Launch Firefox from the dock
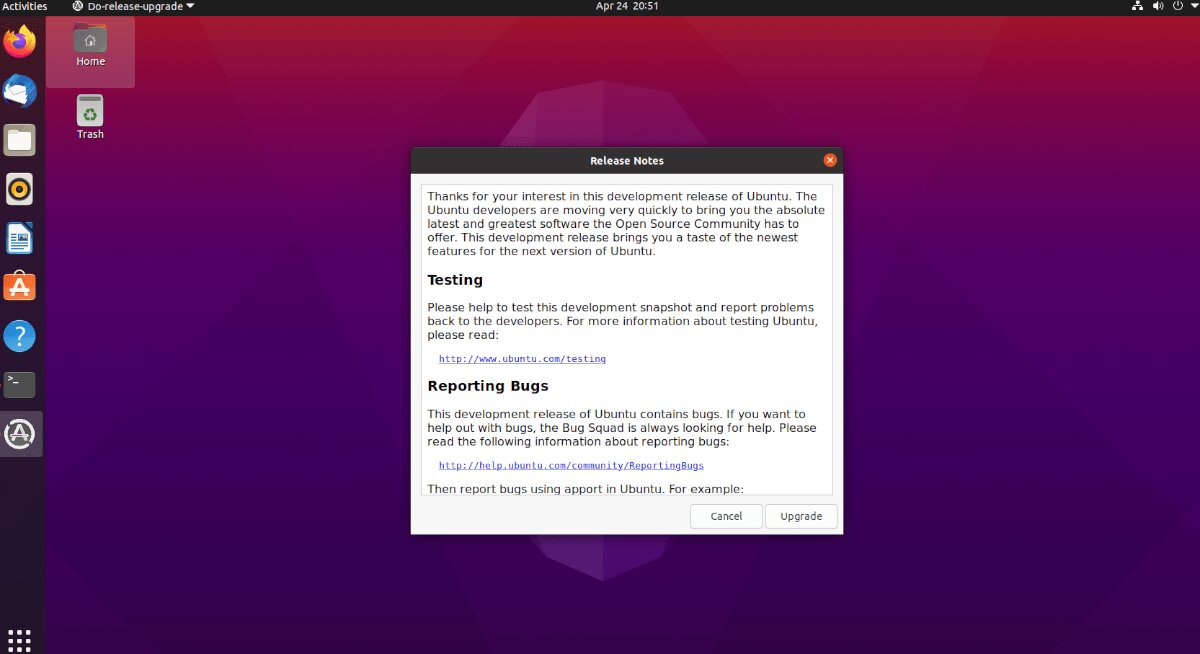Viewport: 1200px width, 654px height. click(x=20, y=42)
